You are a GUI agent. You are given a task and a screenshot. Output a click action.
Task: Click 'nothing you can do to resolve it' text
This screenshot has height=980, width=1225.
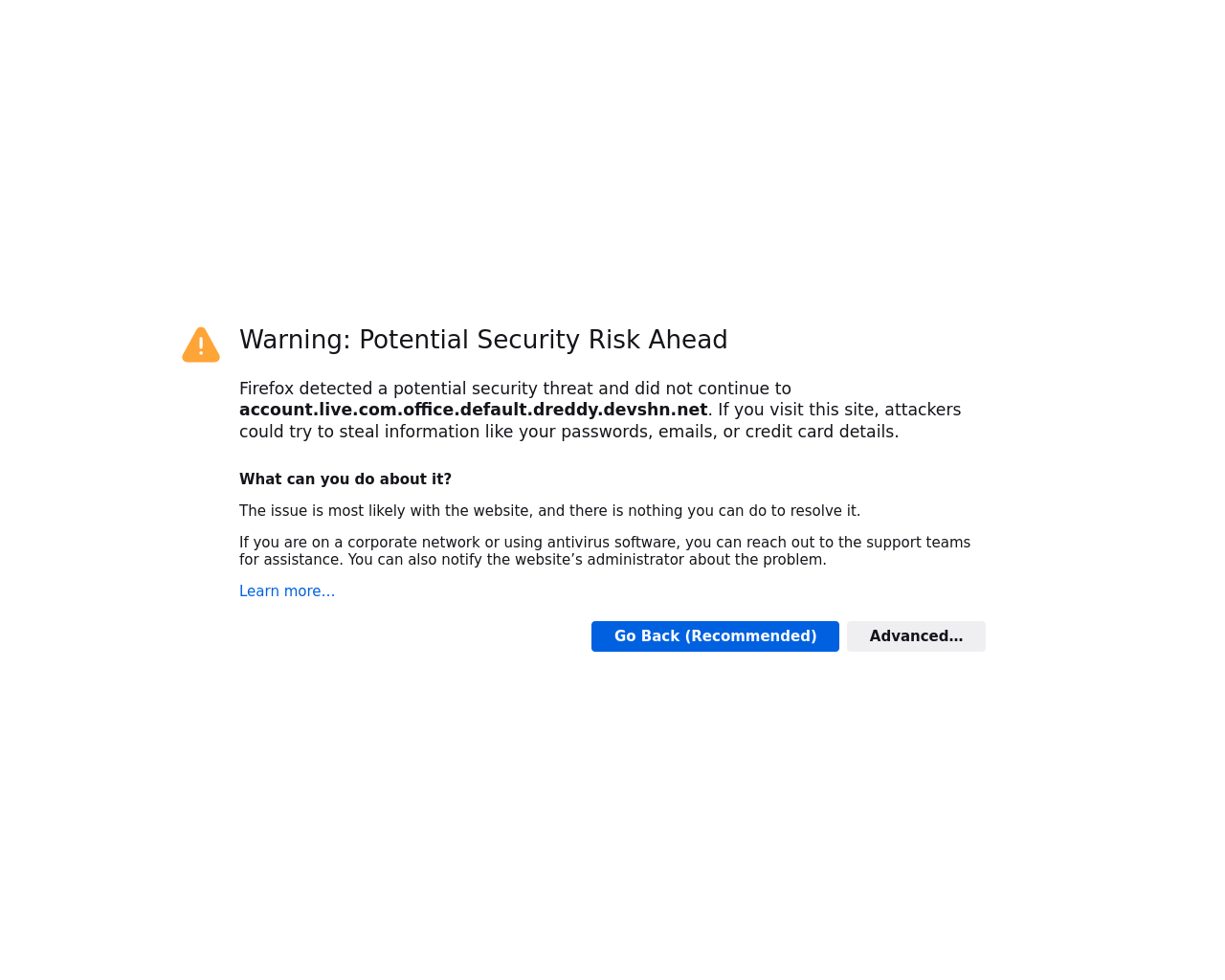[743, 511]
